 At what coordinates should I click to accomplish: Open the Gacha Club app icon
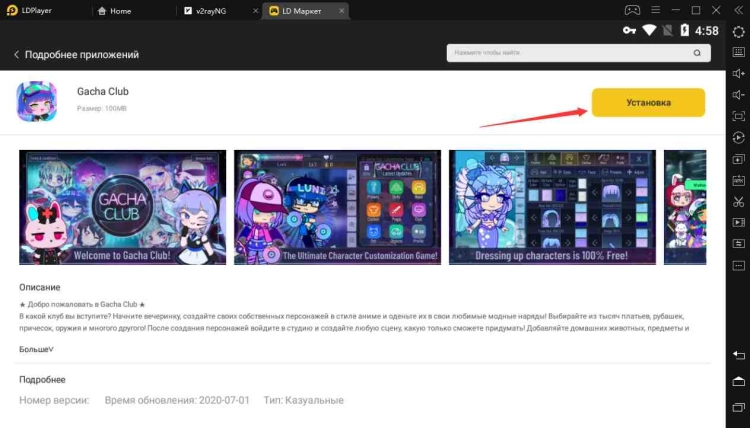click(x=37, y=101)
